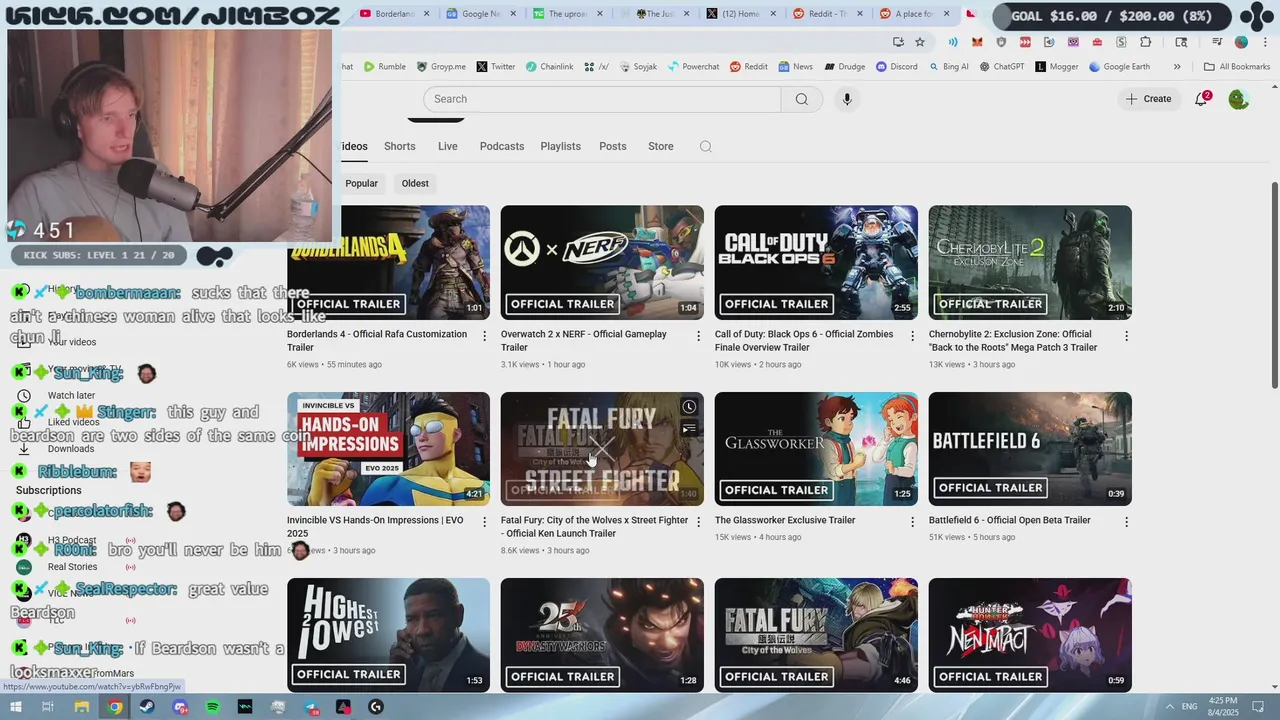
Task: Click the MetaMask fox extension icon
Action: [977, 42]
